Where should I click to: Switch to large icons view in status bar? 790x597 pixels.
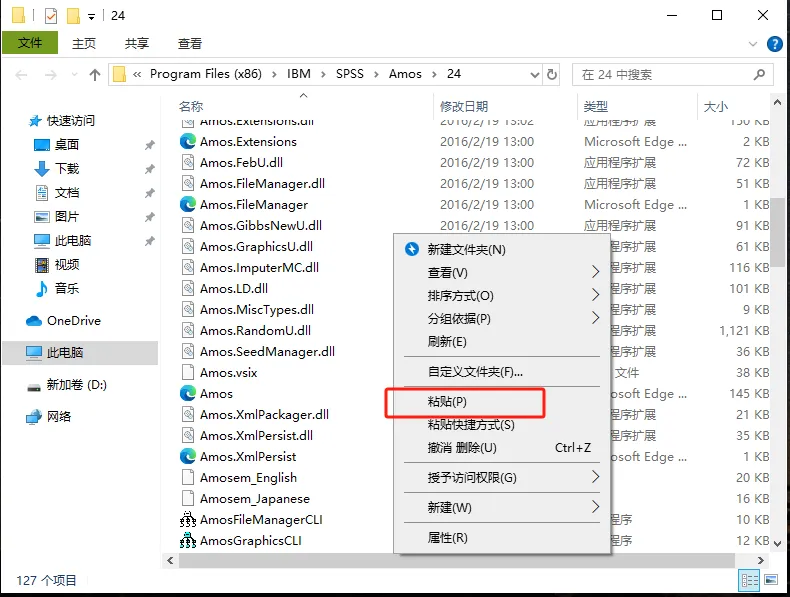tap(771, 580)
